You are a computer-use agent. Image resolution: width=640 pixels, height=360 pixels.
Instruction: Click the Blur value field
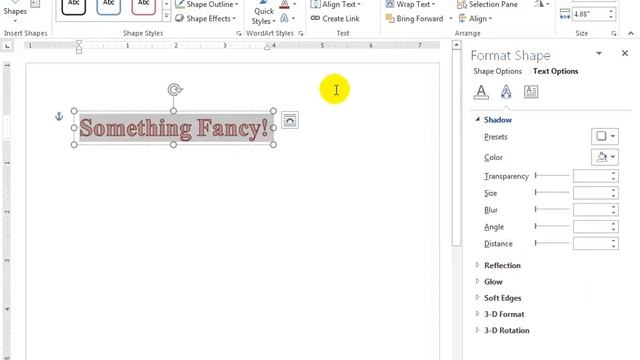591,209
